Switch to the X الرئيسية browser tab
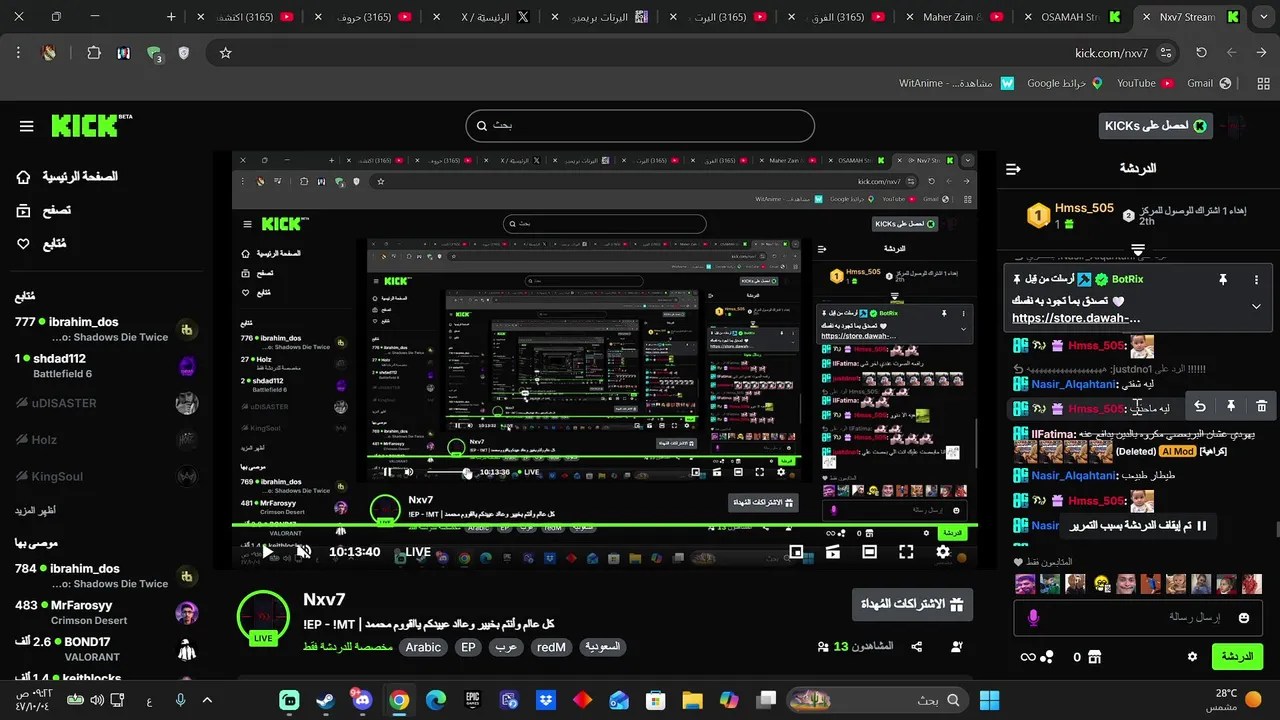 coord(490,17)
